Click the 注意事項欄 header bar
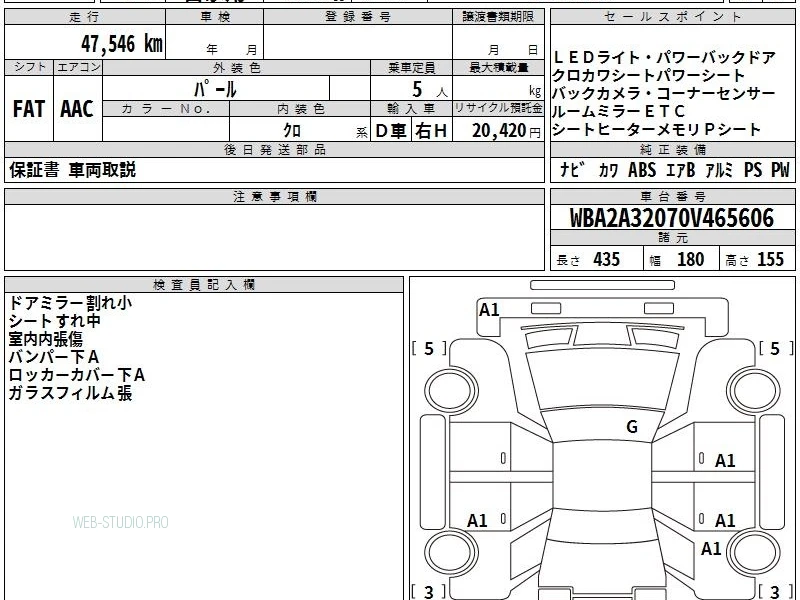Screen dimensions: 800x600 coord(274,196)
